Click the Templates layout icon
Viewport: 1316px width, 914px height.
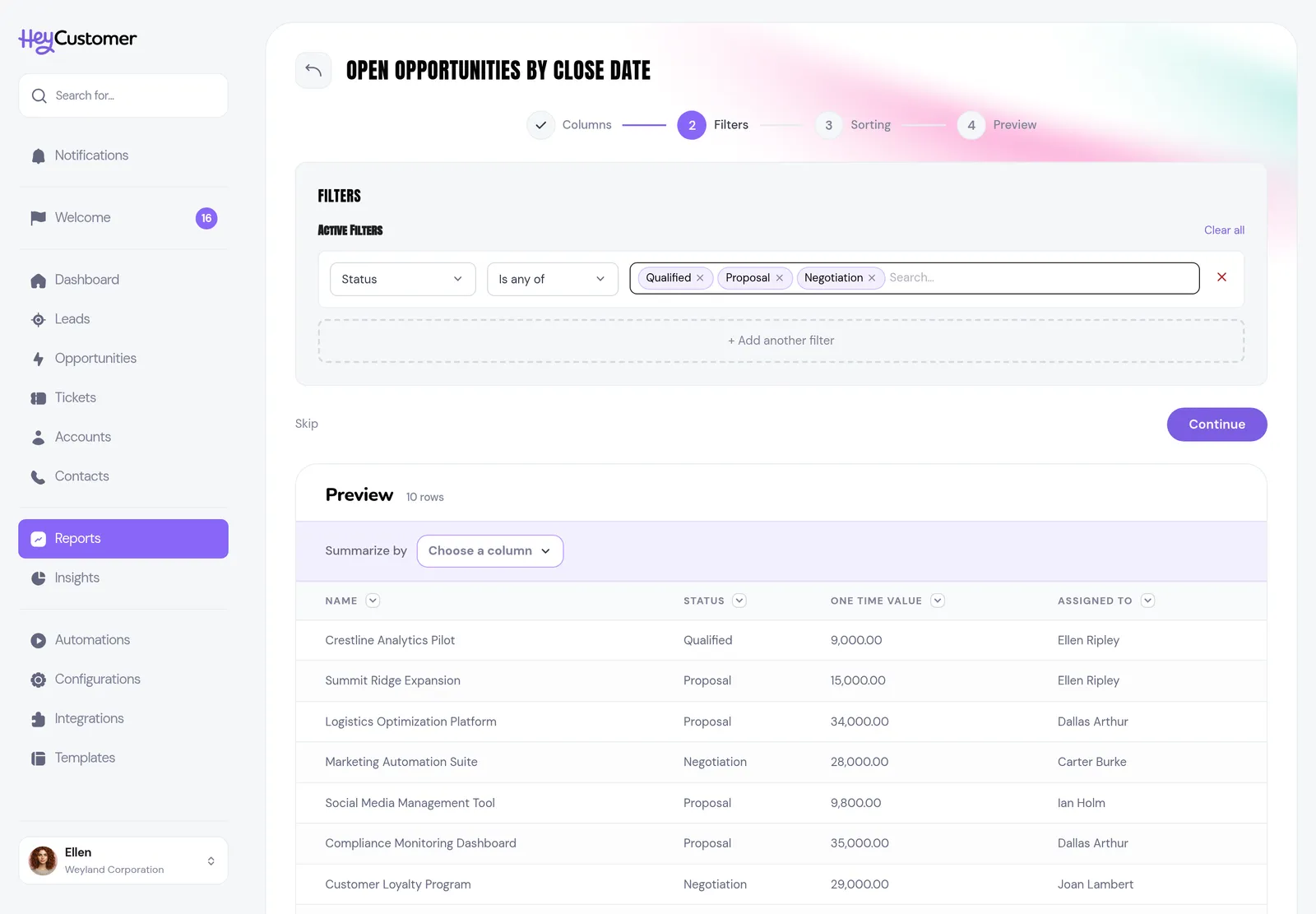[x=38, y=759]
